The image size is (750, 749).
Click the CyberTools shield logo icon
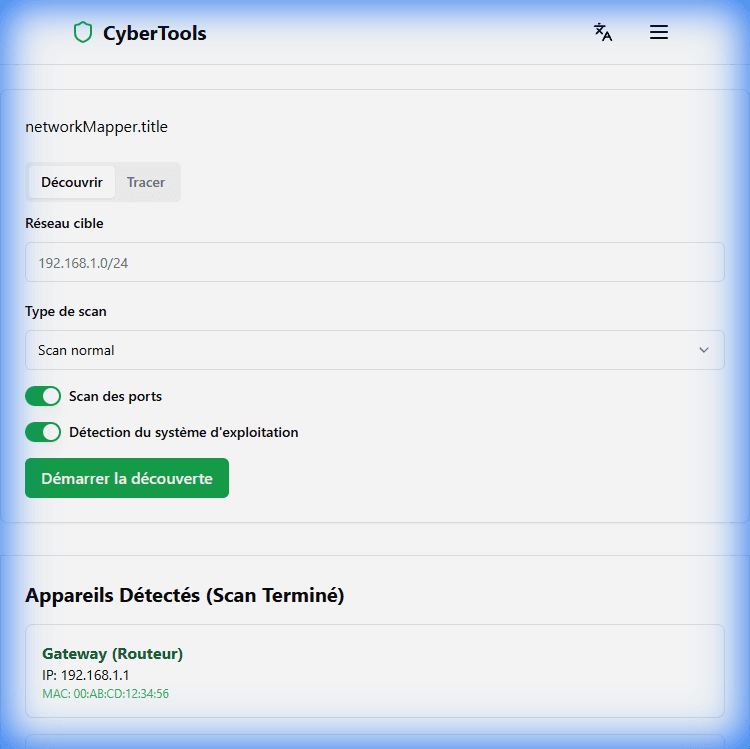pos(83,33)
